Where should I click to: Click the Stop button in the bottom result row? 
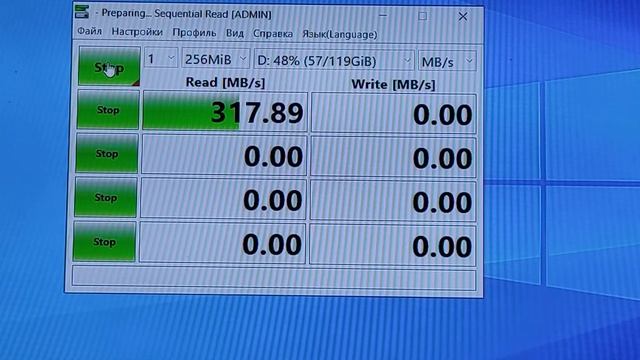pyautogui.click(x=104, y=242)
